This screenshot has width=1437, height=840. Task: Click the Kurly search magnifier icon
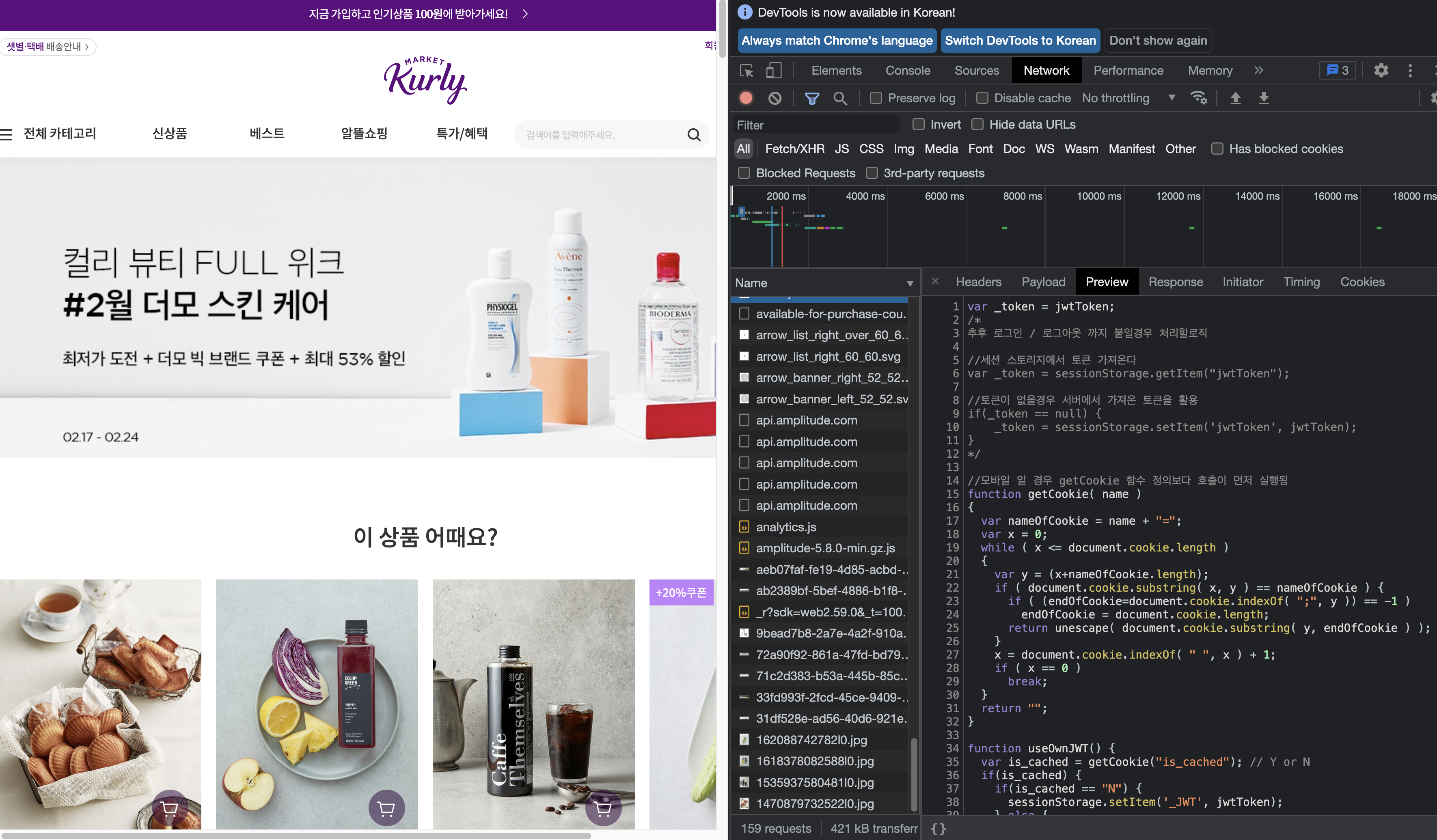point(693,135)
